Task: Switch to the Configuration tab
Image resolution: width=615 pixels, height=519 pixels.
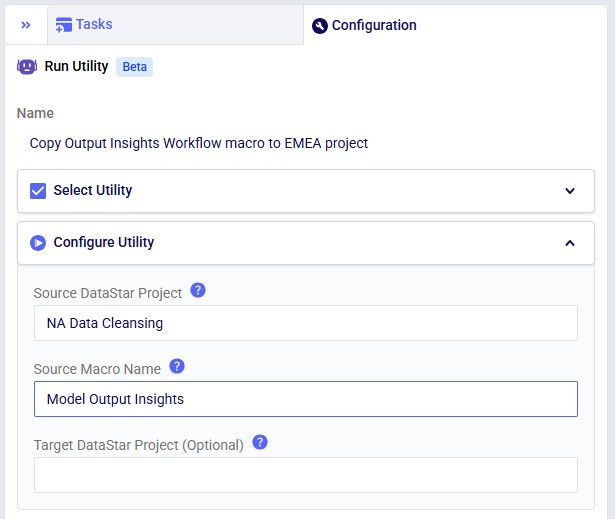Action: 374,26
